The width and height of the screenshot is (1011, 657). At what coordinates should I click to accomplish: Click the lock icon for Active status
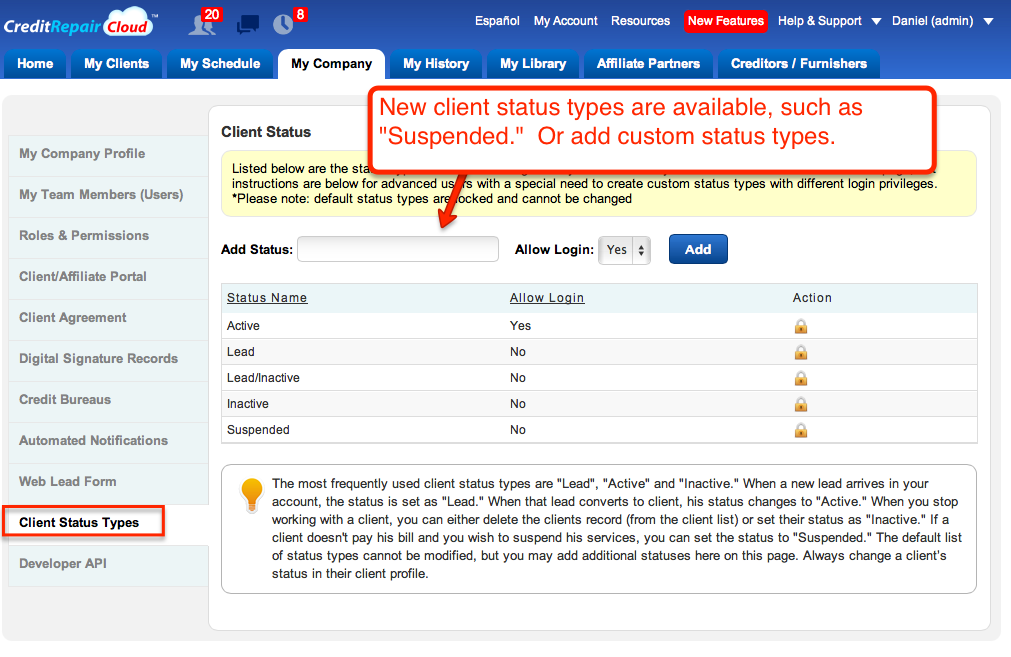click(x=801, y=326)
